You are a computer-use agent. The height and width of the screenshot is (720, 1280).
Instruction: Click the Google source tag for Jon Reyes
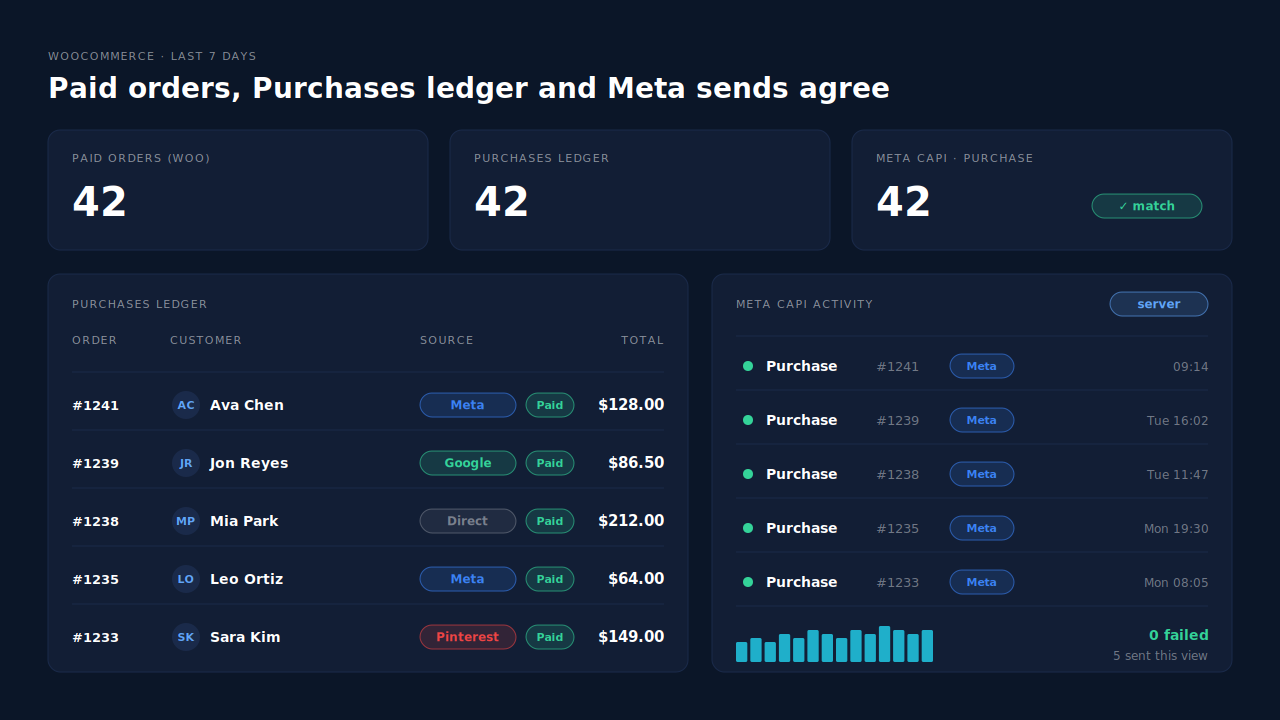pos(468,463)
